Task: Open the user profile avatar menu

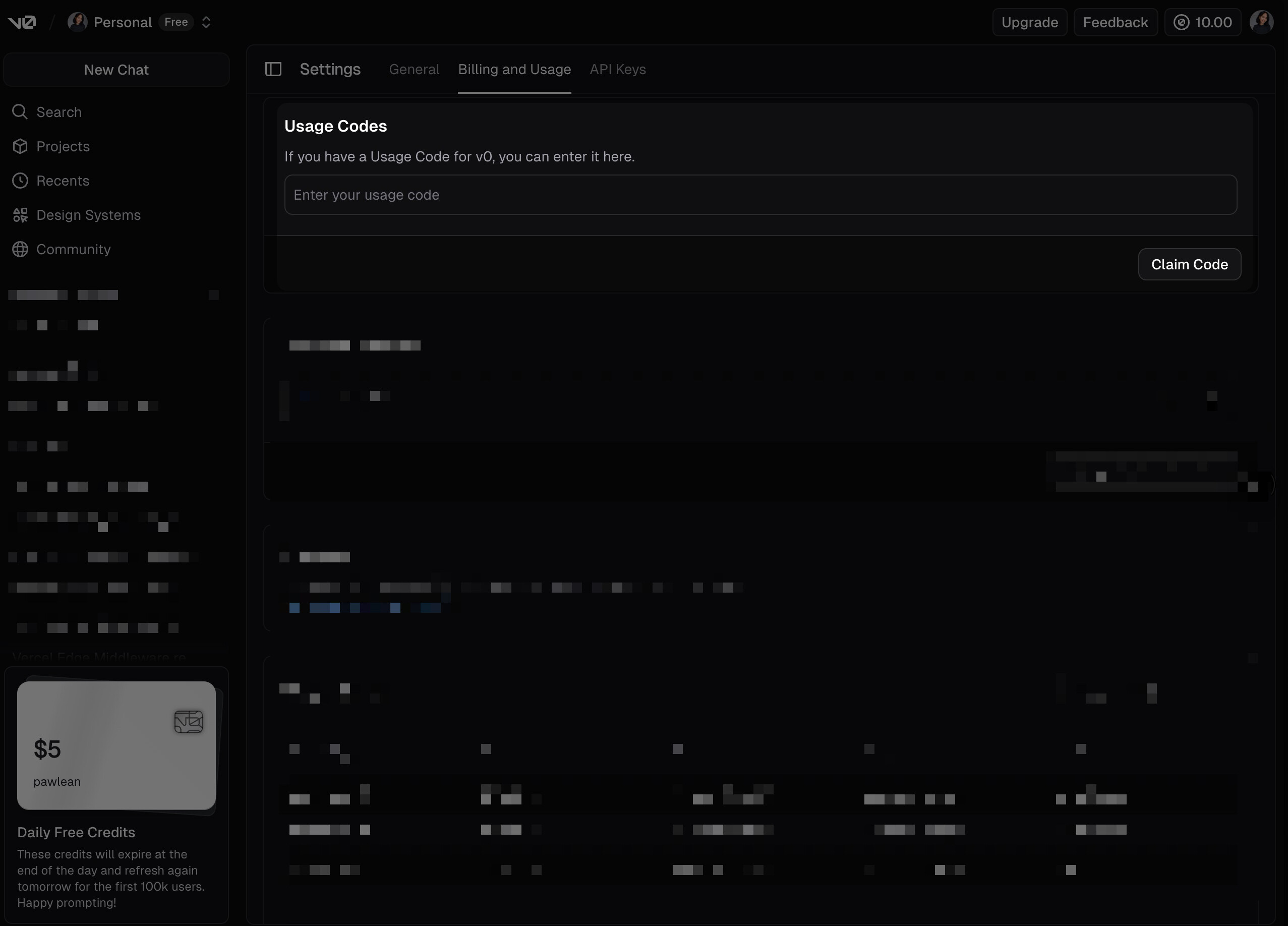Action: tap(1261, 22)
